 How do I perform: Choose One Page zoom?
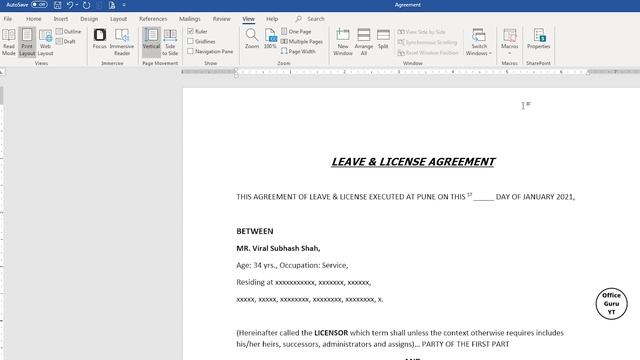click(x=296, y=31)
